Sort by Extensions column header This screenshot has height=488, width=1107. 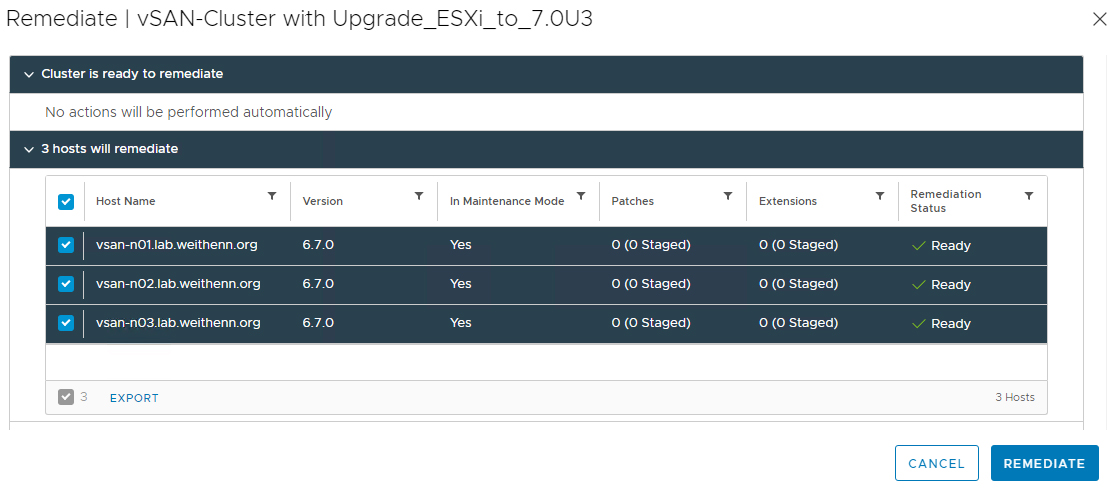788,201
